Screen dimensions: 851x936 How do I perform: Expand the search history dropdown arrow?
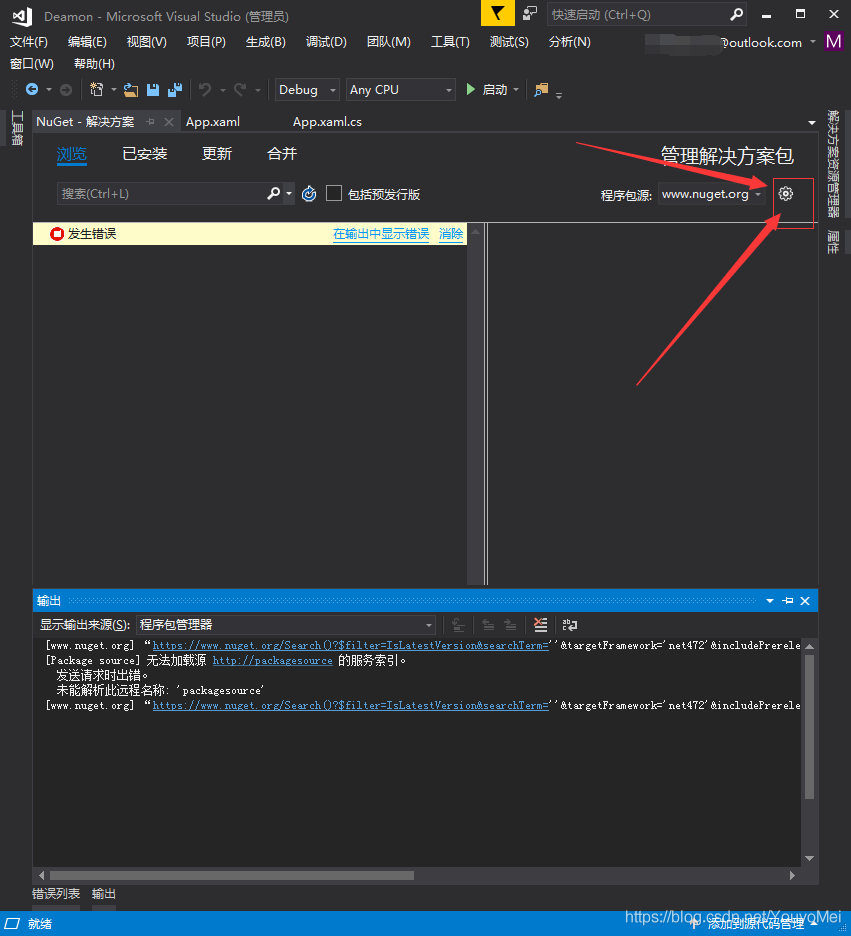click(289, 193)
